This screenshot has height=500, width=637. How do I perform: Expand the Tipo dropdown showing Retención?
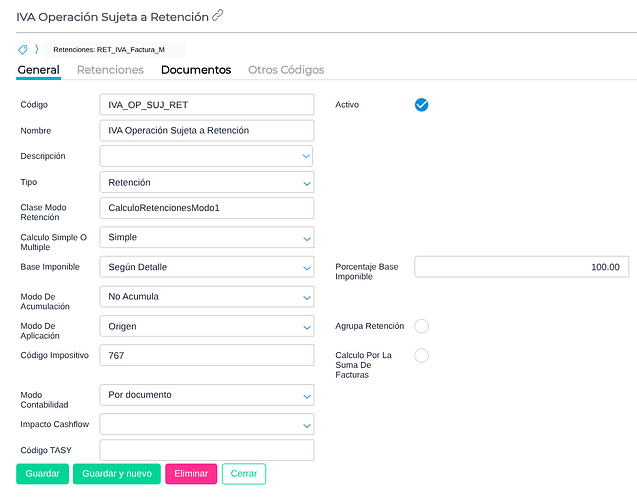tap(206, 182)
